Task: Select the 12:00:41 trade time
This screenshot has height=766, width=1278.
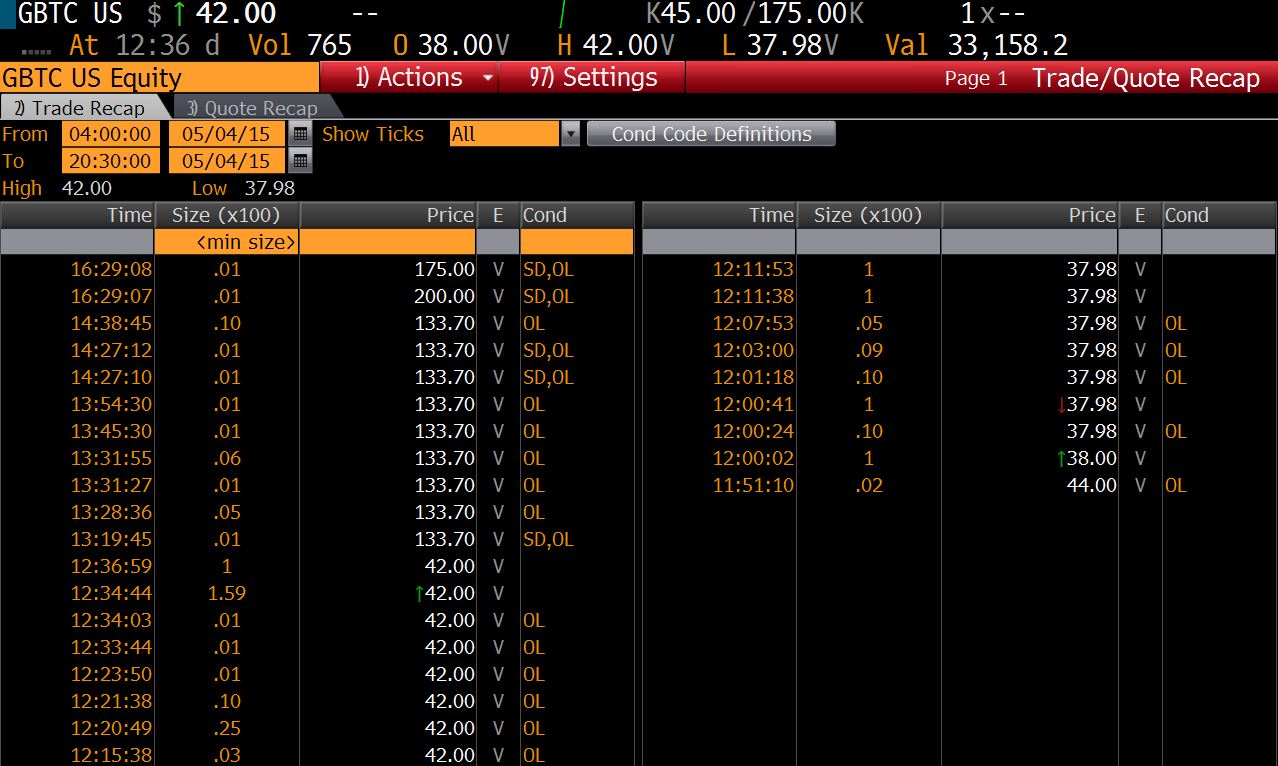Action: point(753,404)
